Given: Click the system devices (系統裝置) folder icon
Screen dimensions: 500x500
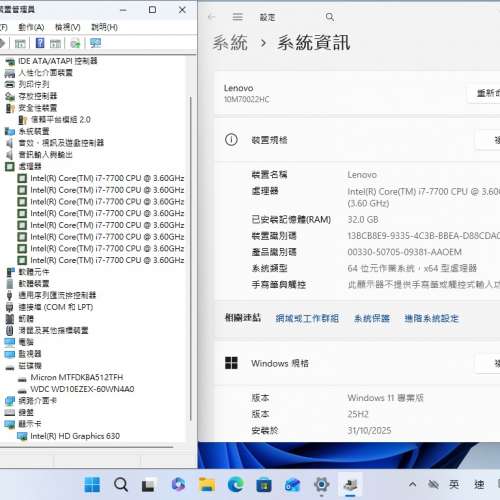Looking at the screenshot, I should (10, 131).
